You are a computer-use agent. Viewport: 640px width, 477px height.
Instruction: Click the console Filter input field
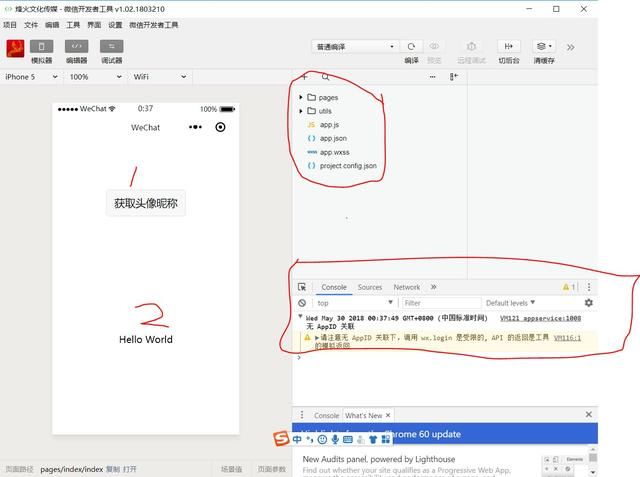(x=438, y=303)
